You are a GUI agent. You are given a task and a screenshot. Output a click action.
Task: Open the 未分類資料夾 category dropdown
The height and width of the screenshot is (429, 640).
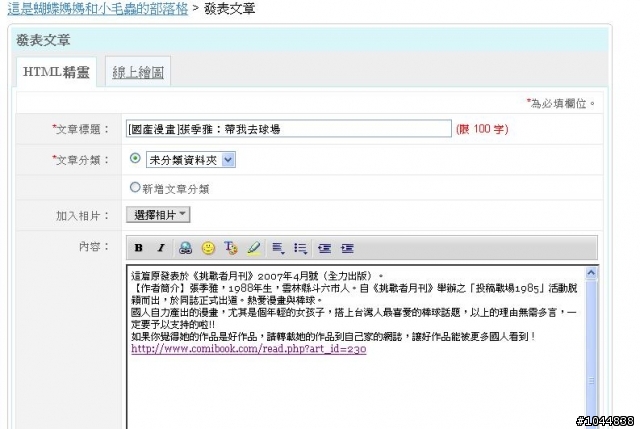tap(191, 160)
